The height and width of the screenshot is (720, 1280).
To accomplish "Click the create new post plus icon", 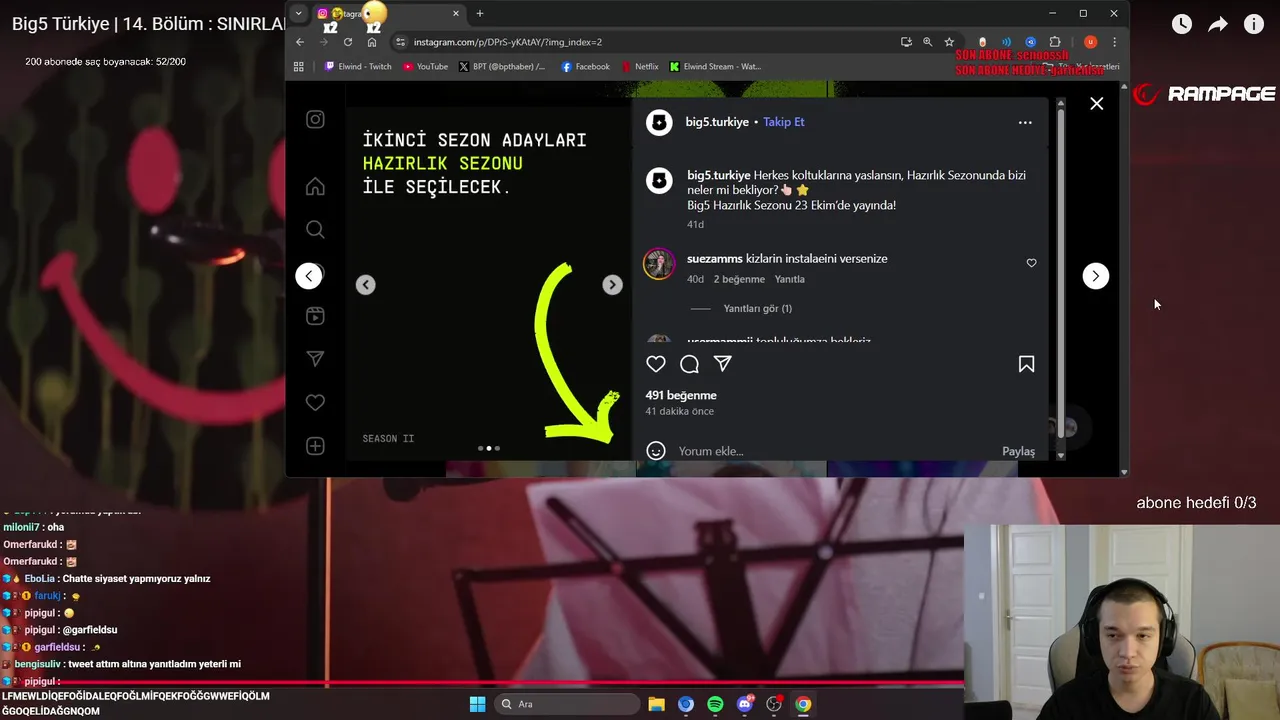I will pos(315,446).
